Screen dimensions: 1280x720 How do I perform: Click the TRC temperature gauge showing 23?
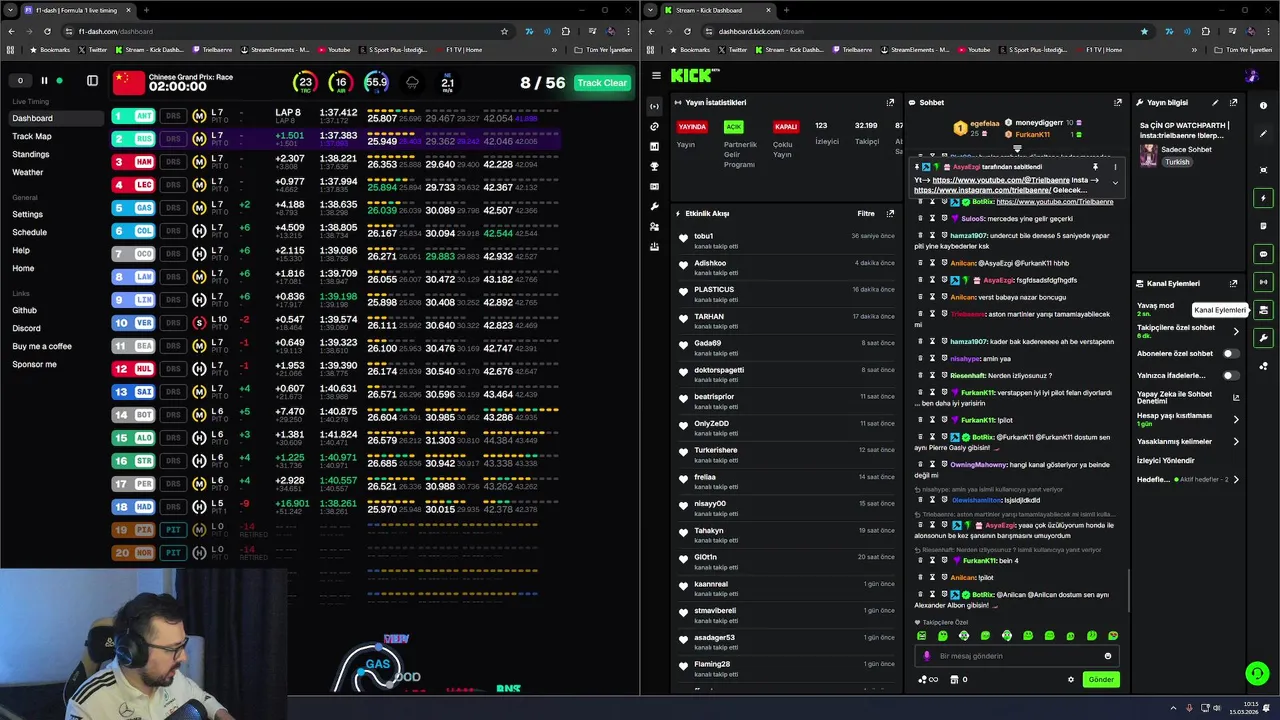point(305,83)
